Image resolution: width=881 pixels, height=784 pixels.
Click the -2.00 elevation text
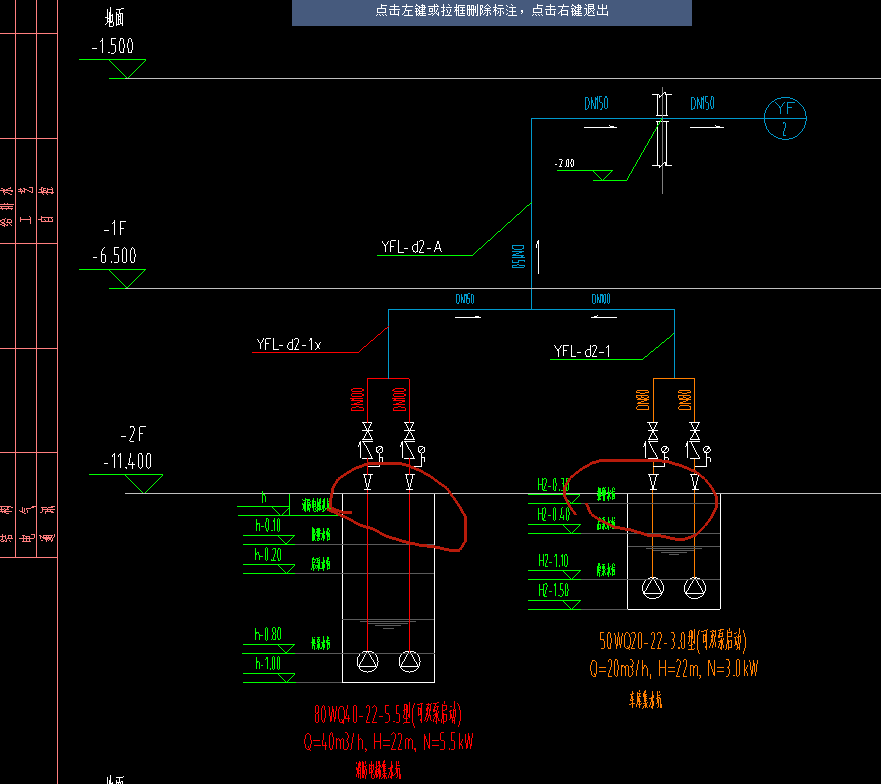(565, 164)
